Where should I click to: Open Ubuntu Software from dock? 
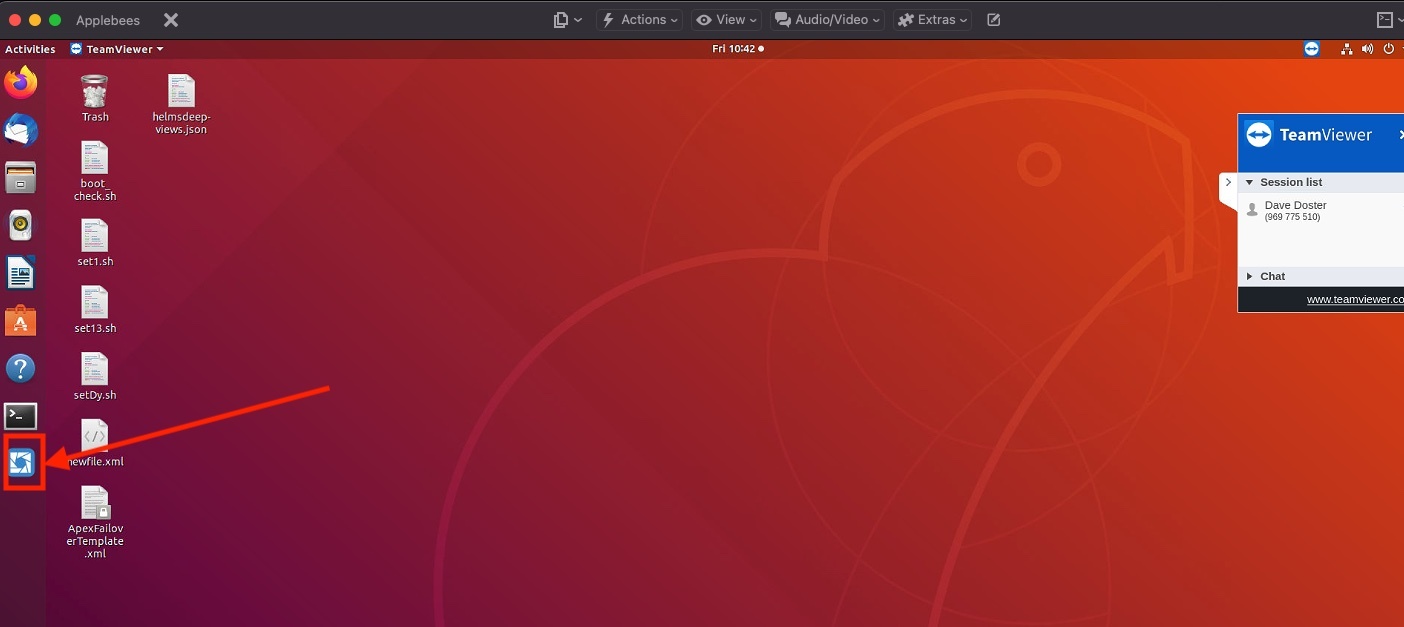(21, 321)
